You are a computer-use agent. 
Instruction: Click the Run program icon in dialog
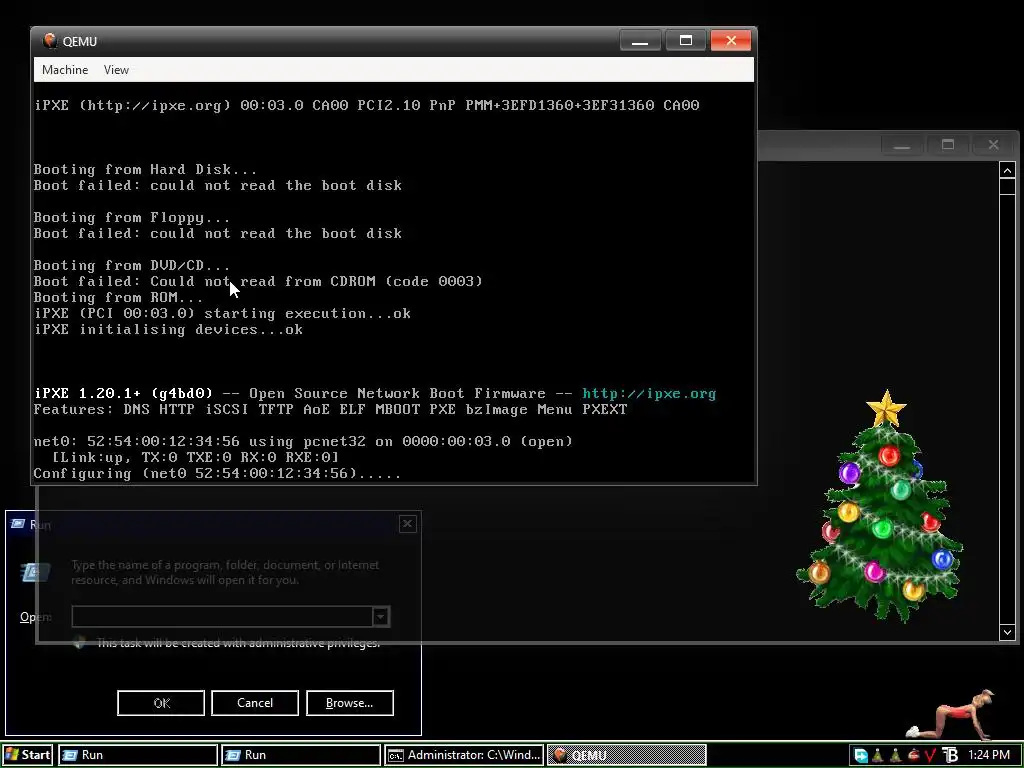(35, 573)
